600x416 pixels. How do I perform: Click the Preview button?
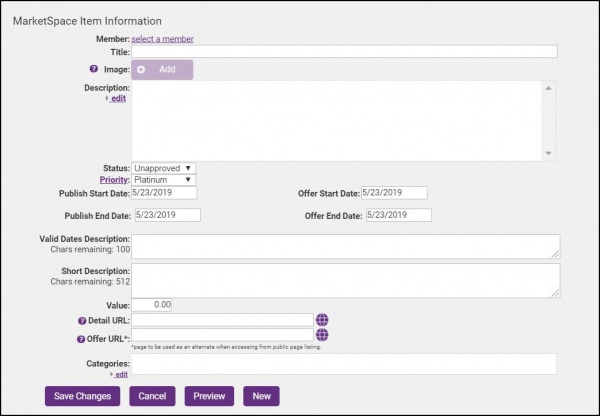209,396
